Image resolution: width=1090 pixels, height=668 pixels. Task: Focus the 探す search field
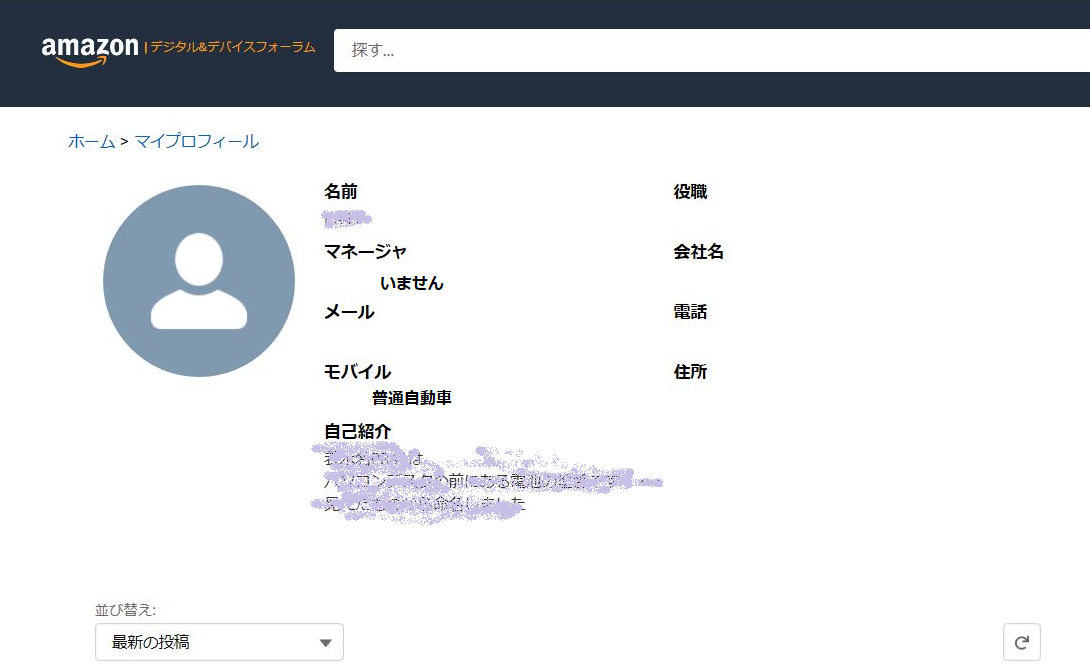pyautogui.click(x=712, y=50)
